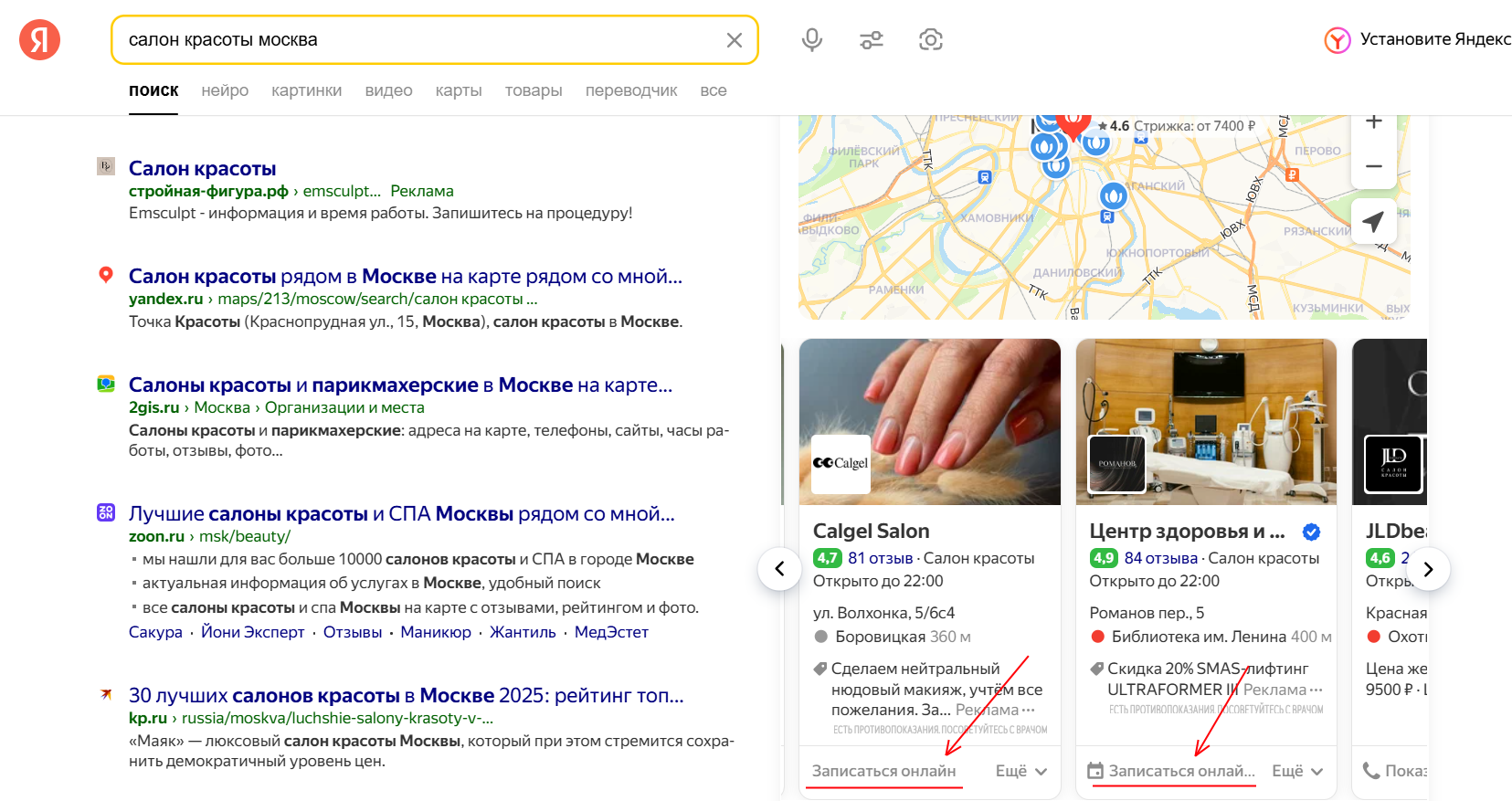Image resolution: width=1512 pixels, height=801 pixels.
Task: Open the Маникюр sitelink
Action: [436, 632]
